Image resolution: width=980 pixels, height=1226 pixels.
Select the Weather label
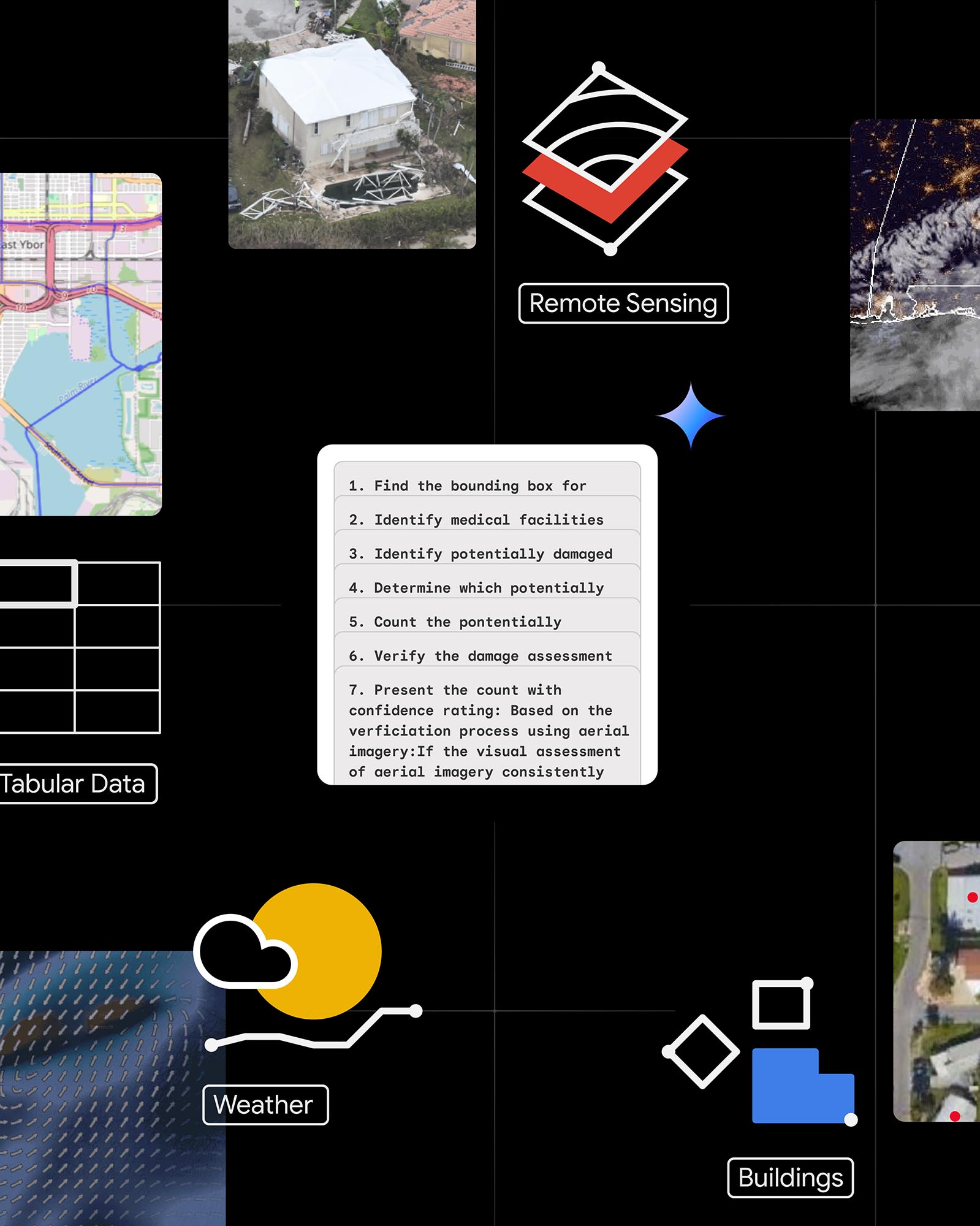(265, 1105)
